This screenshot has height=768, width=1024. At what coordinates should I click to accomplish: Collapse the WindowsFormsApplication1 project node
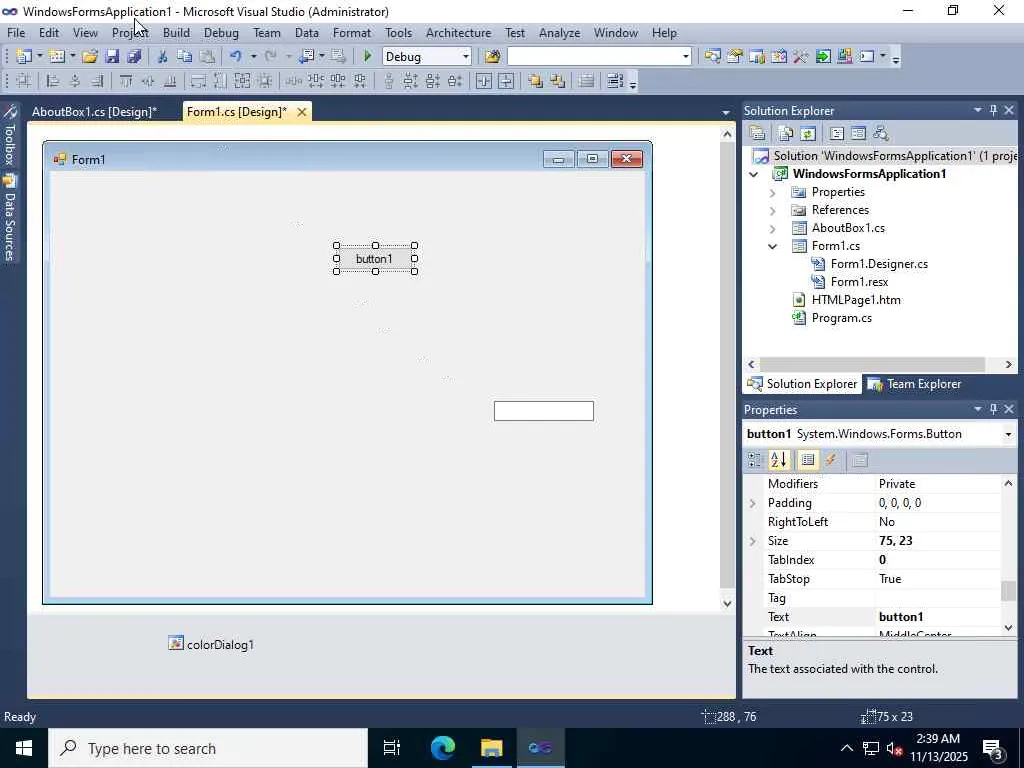click(754, 174)
